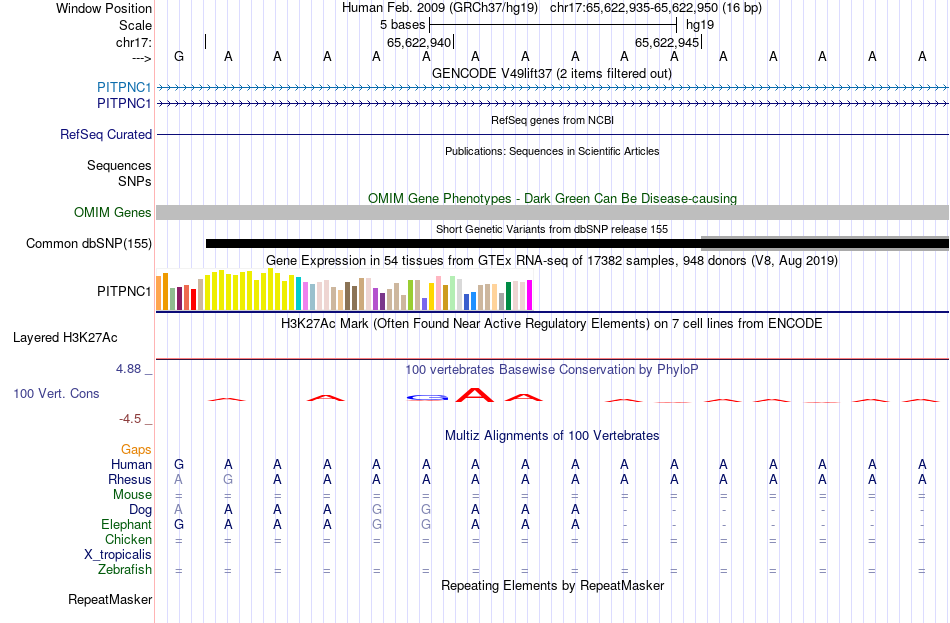950x623 pixels.
Task: Click the G base in the reference sequence row
Action: coord(179,56)
